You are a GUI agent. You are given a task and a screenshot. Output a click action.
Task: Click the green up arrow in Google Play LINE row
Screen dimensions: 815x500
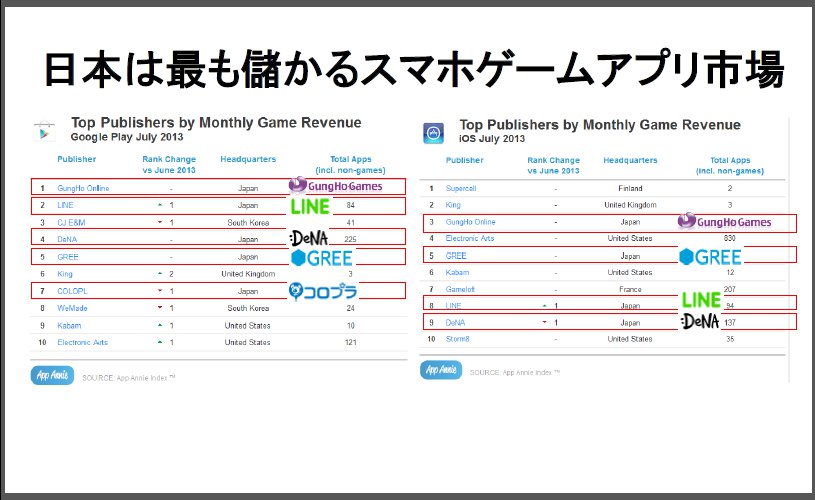[x=160, y=205]
